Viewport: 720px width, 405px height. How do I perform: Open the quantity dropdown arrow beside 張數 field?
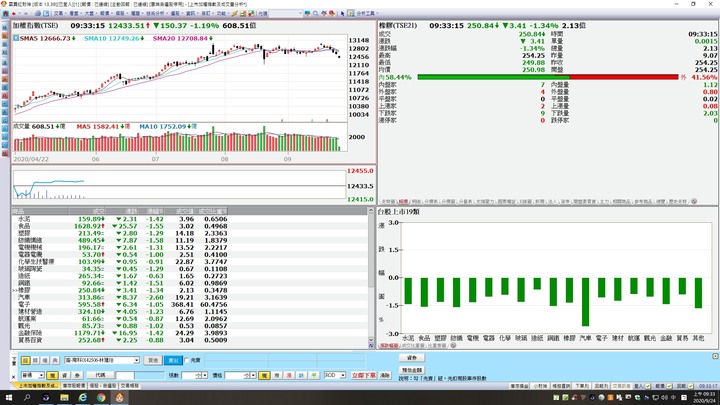205,376
